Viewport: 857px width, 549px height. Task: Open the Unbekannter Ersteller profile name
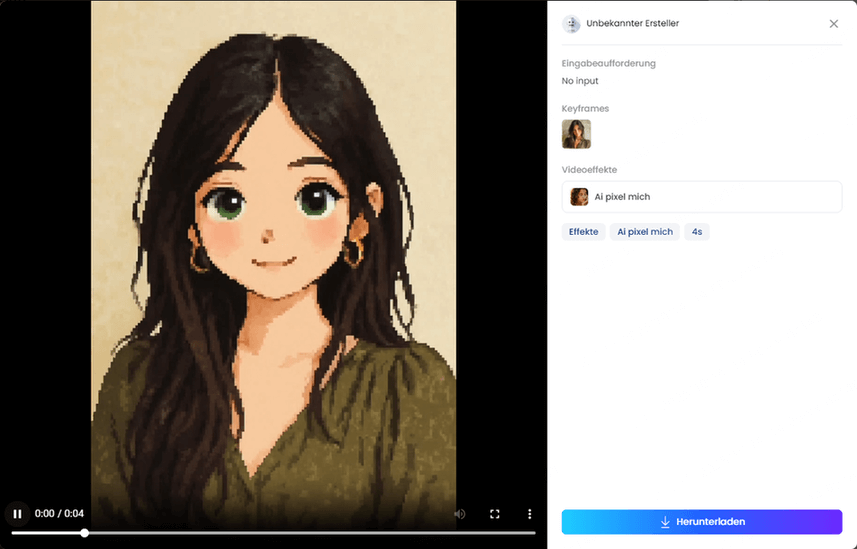[632, 24]
